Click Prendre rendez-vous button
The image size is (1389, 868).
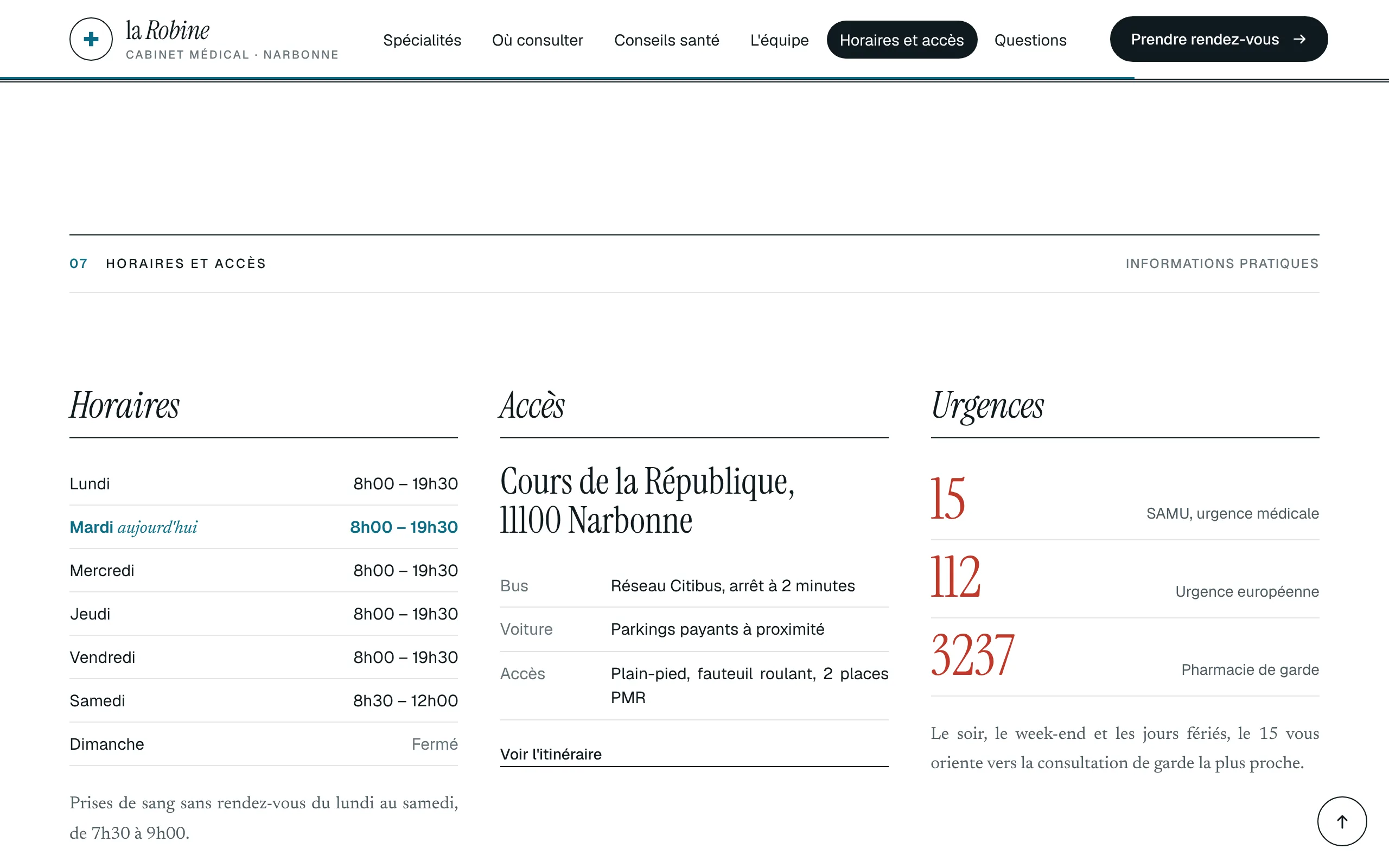pyautogui.click(x=1219, y=39)
